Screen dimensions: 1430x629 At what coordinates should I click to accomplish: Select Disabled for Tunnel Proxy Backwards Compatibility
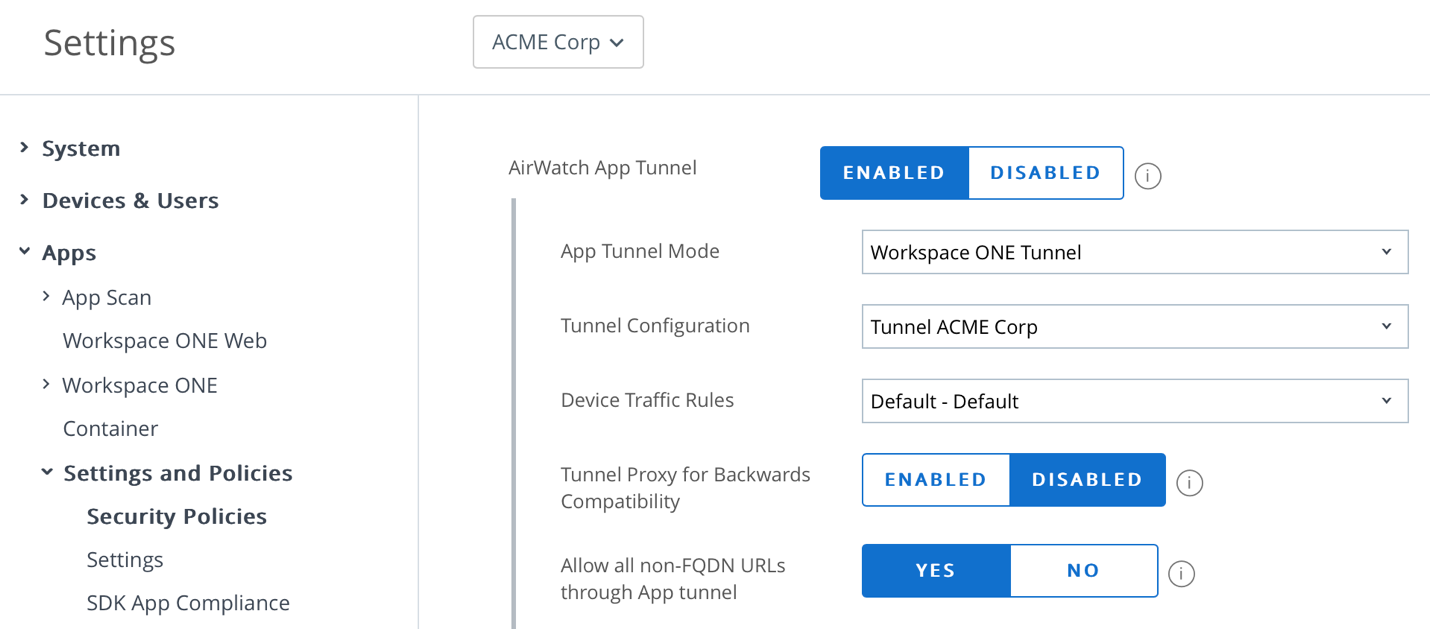1087,480
